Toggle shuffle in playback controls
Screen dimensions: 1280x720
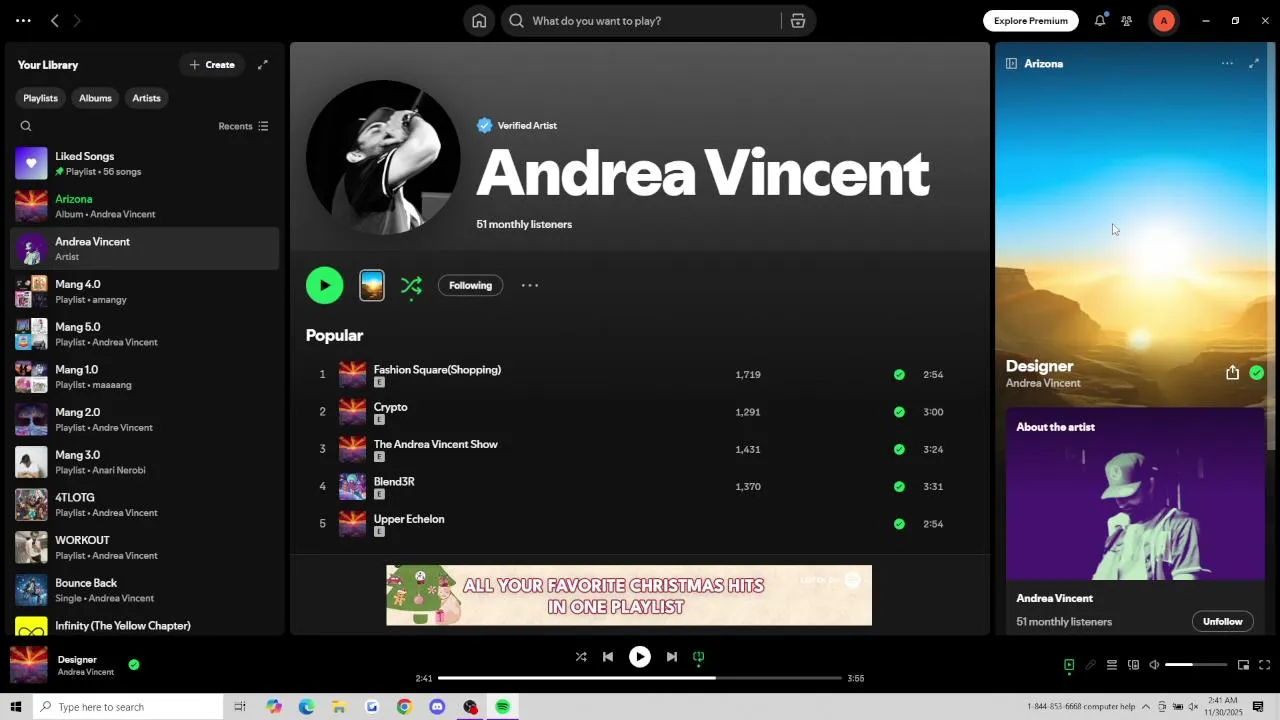[581, 657]
